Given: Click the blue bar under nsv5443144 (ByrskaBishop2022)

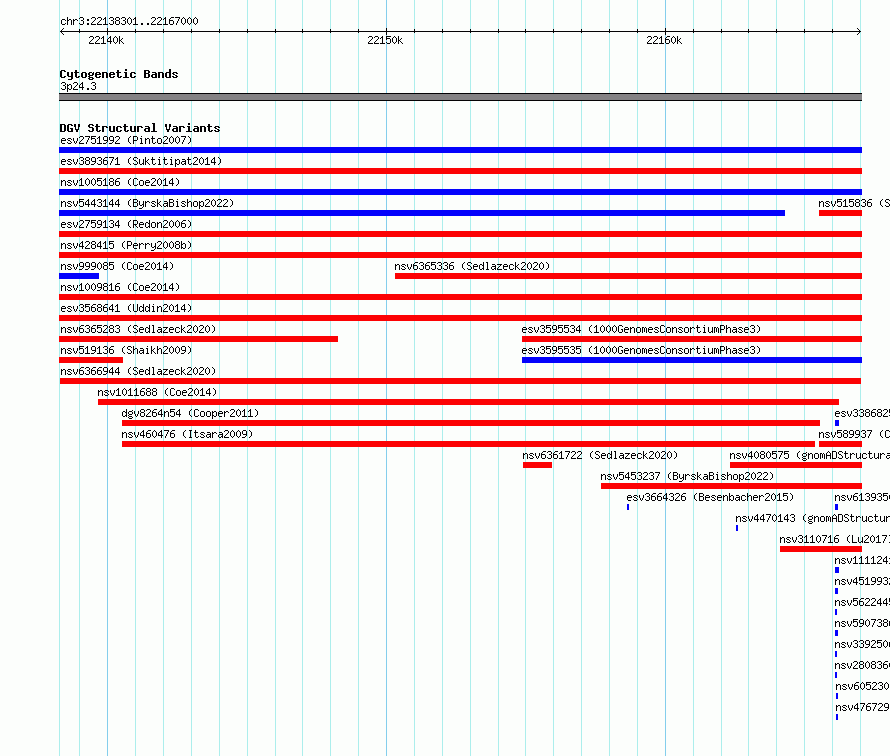Looking at the screenshot, I should [422, 213].
